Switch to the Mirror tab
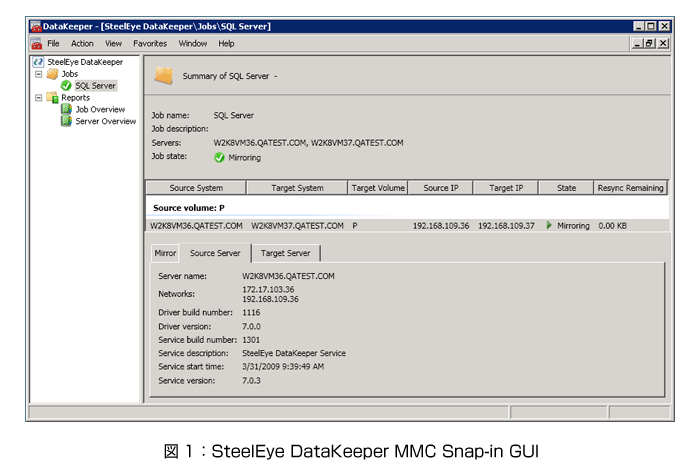Image resolution: width=700 pixels, height=470 pixels. pyautogui.click(x=165, y=254)
